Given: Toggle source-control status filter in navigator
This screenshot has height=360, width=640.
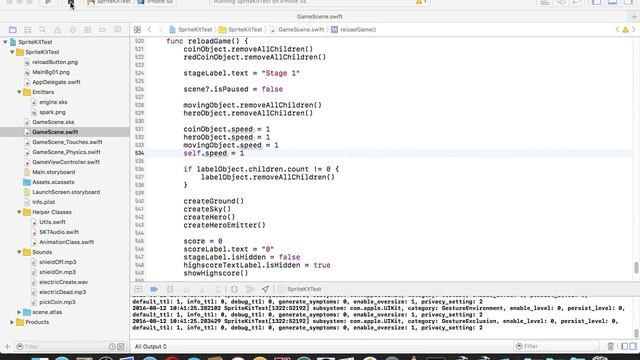Looking at the screenshot, I should point(121,347).
